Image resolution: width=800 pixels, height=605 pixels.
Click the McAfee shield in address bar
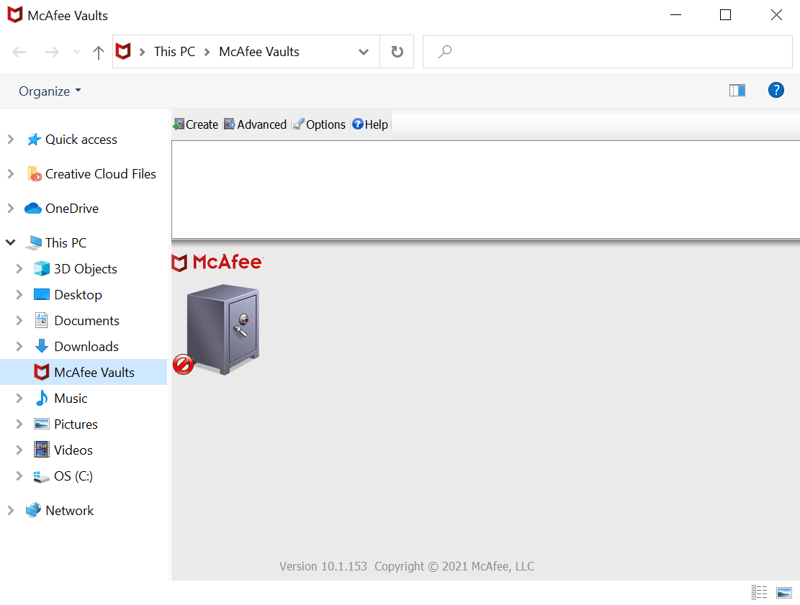[123, 52]
